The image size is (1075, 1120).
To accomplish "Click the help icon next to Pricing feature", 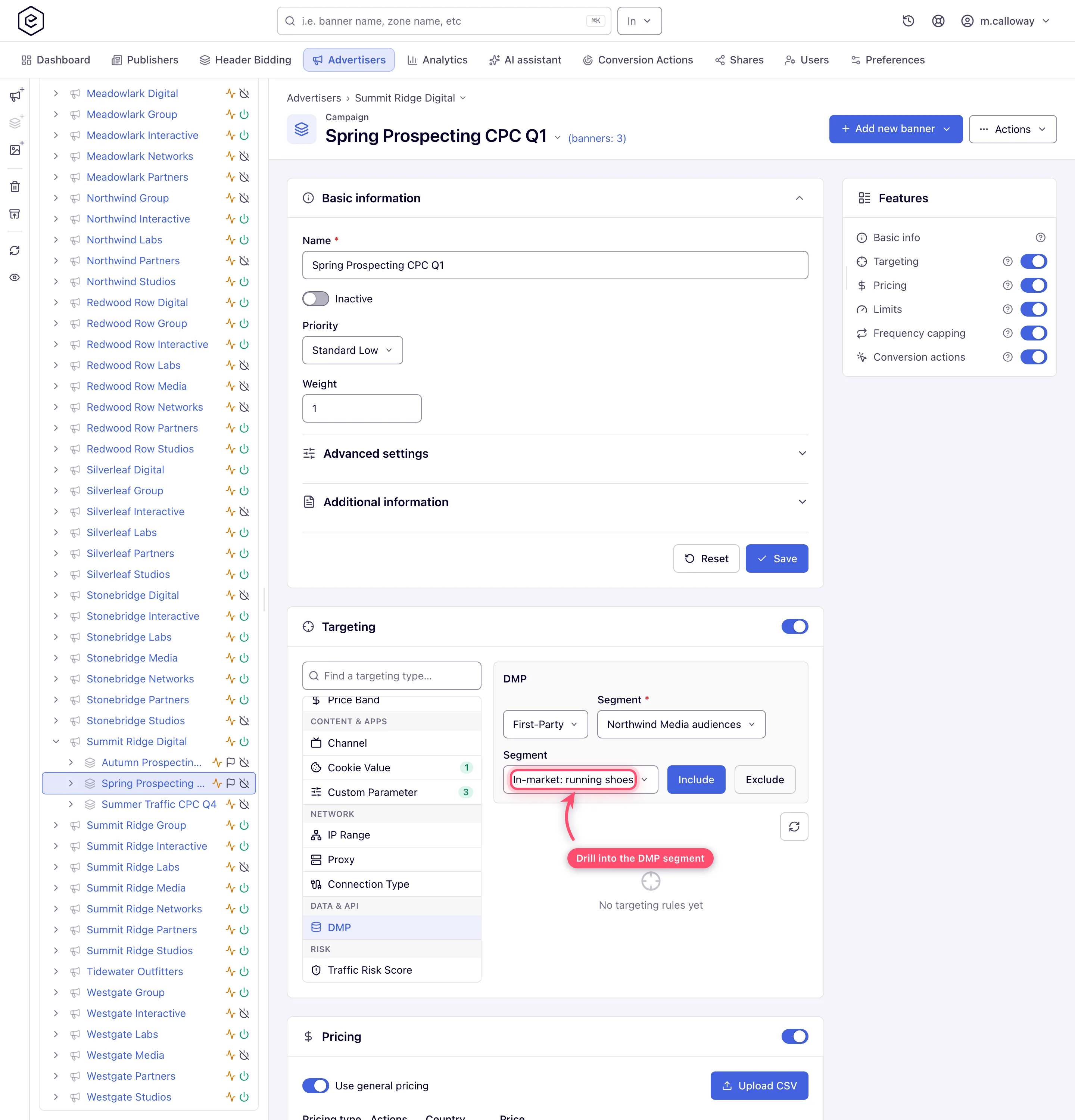I will (x=1007, y=285).
